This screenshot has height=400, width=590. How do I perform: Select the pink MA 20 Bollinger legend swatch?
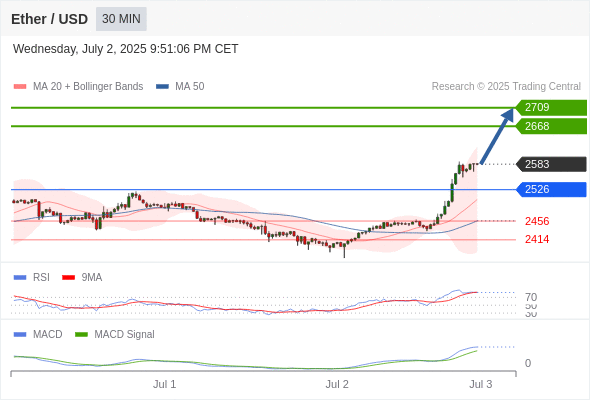(20, 87)
